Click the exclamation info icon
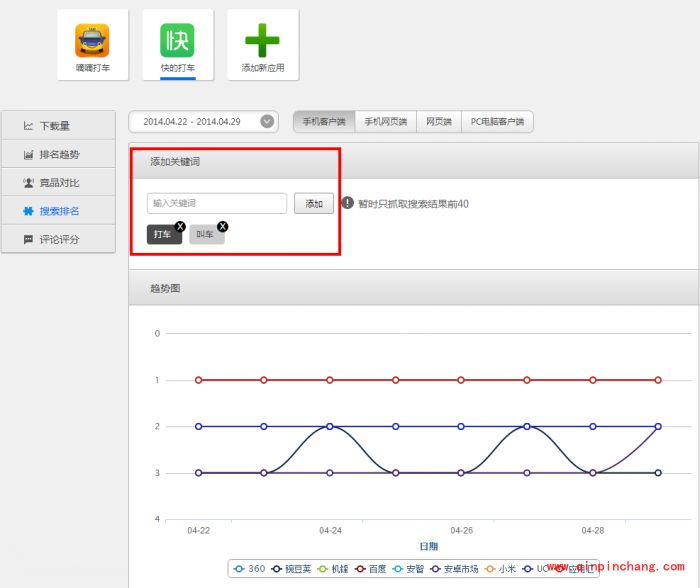This screenshot has width=700, height=588. 347,203
